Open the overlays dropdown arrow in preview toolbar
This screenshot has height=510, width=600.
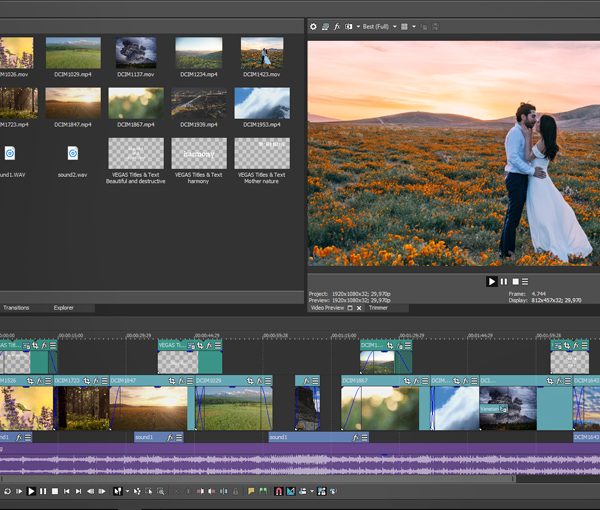(x=414, y=27)
